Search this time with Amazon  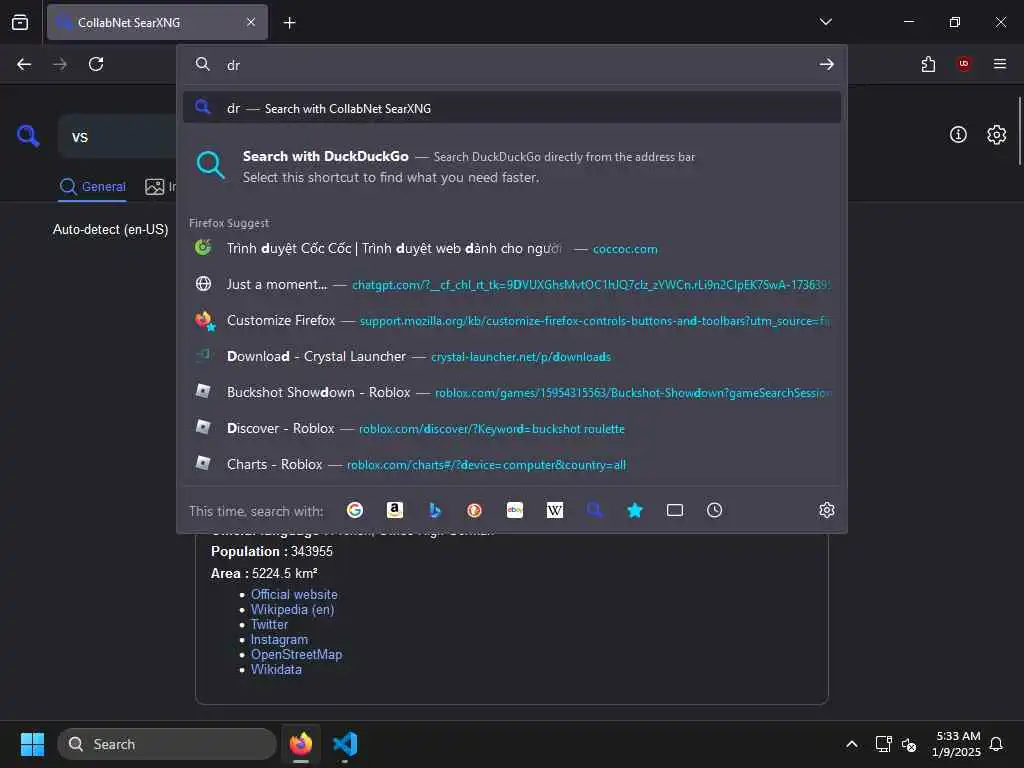(x=394, y=510)
